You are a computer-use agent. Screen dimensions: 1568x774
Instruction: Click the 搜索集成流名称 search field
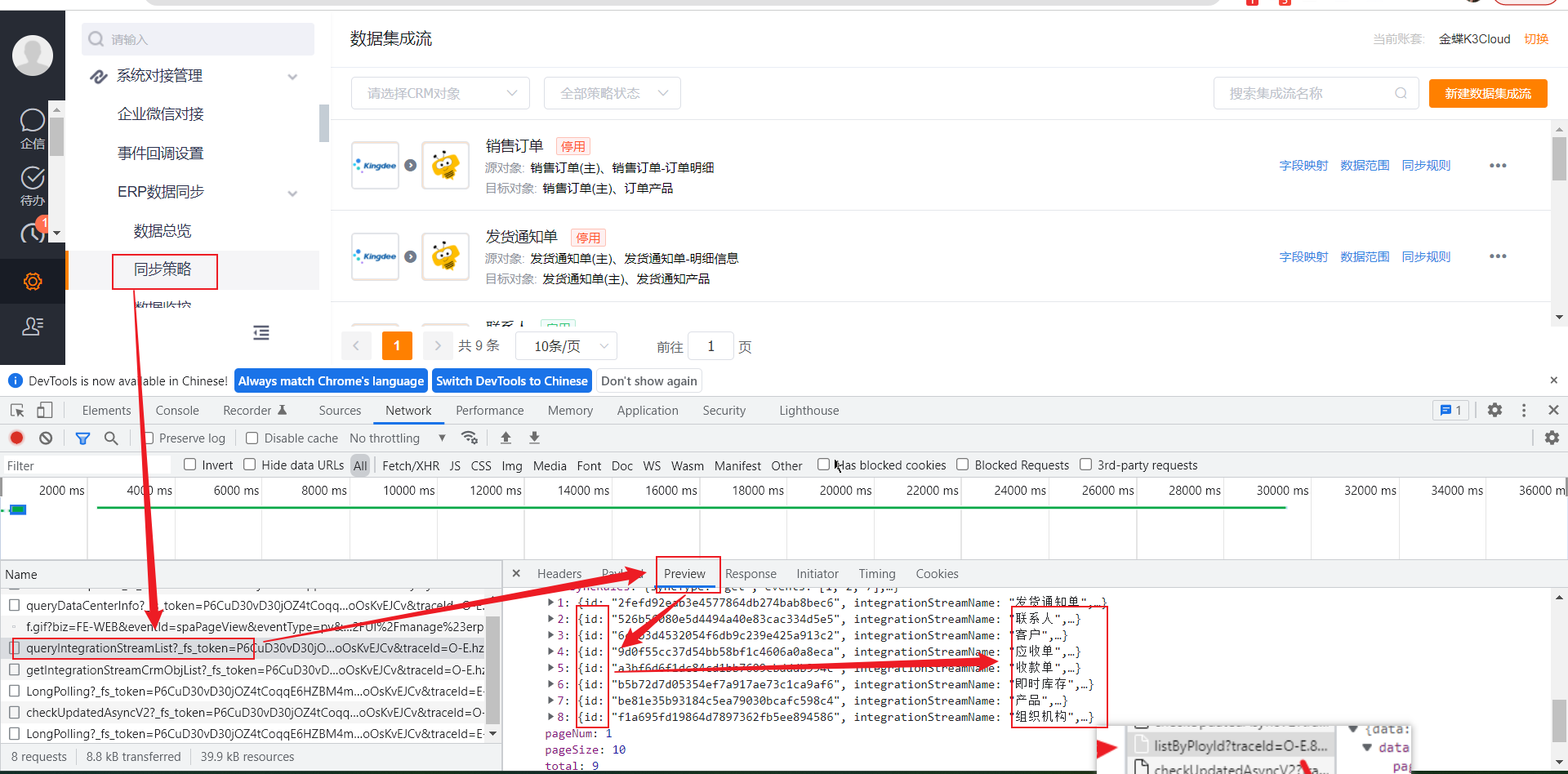coord(1316,93)
